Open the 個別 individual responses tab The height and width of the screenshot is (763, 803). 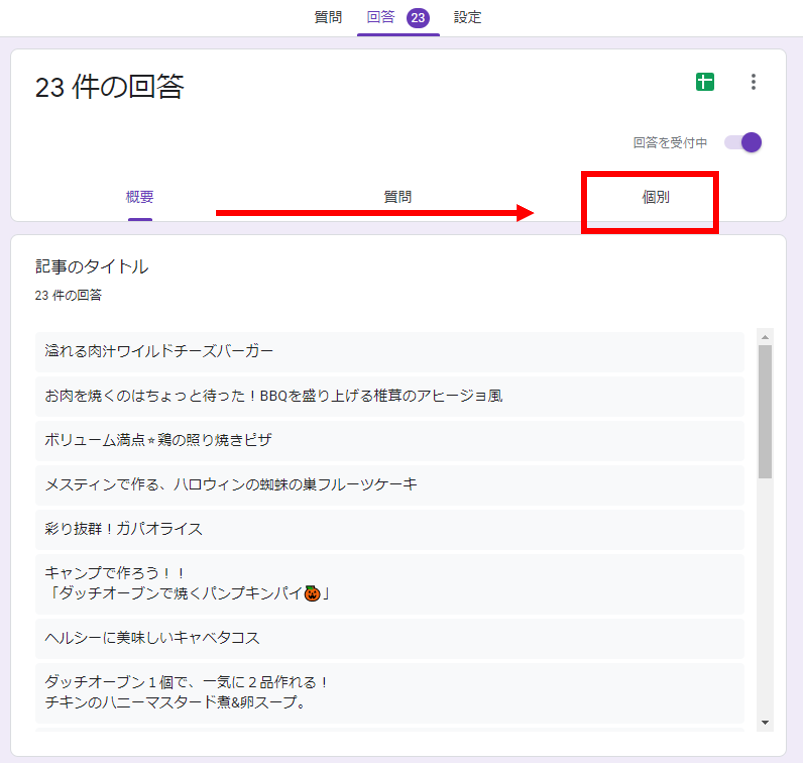(655, 197)
